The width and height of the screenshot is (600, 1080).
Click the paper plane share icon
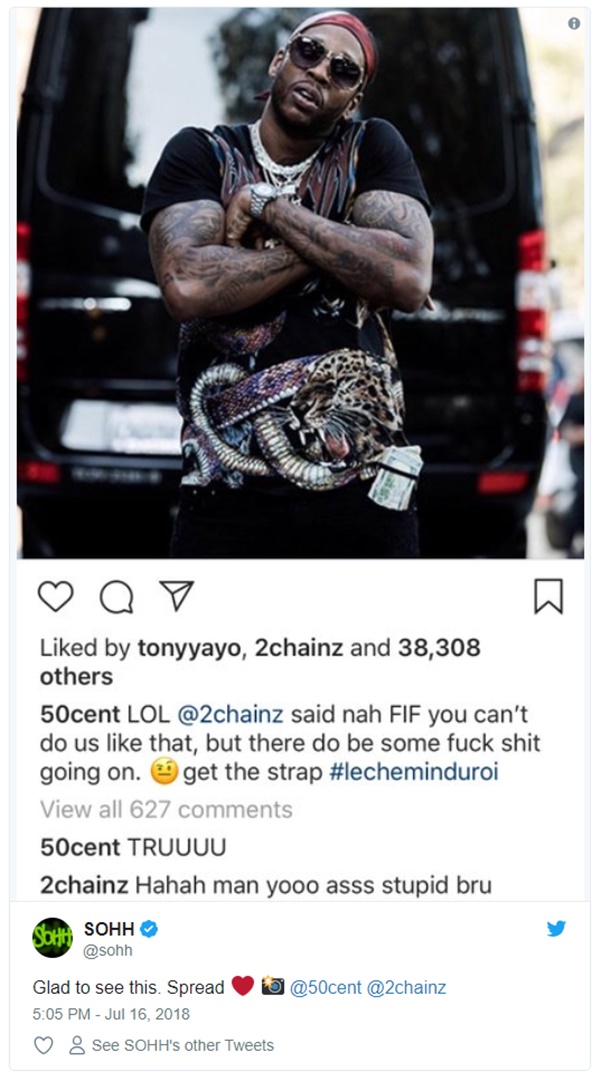tap(177, 595)
